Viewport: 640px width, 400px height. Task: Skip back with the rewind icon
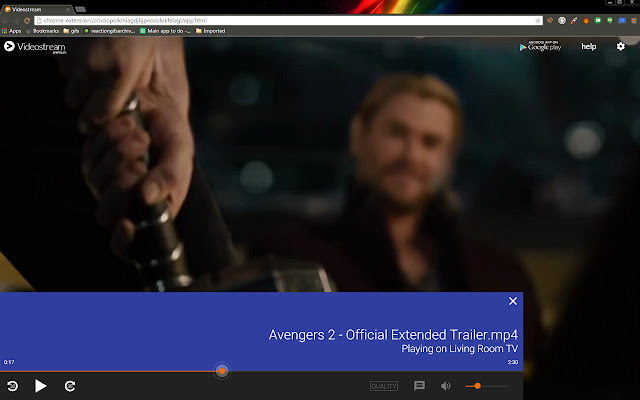(13, 386)
